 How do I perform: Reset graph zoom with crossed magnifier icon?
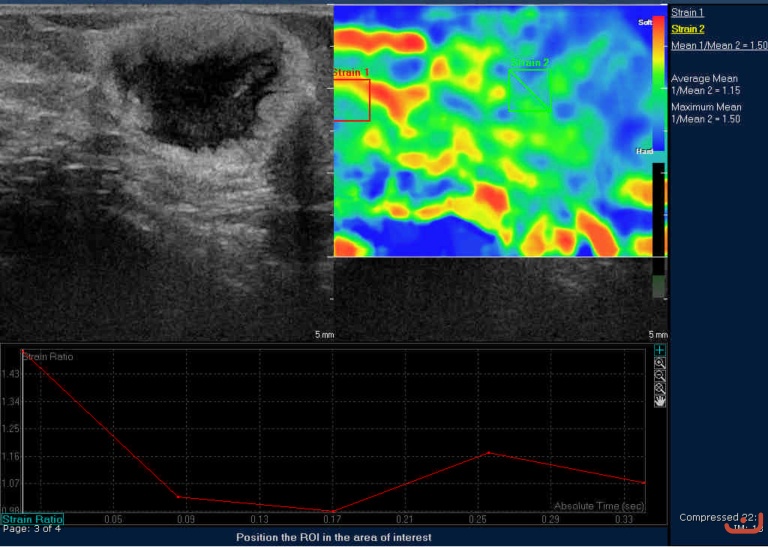660,388
